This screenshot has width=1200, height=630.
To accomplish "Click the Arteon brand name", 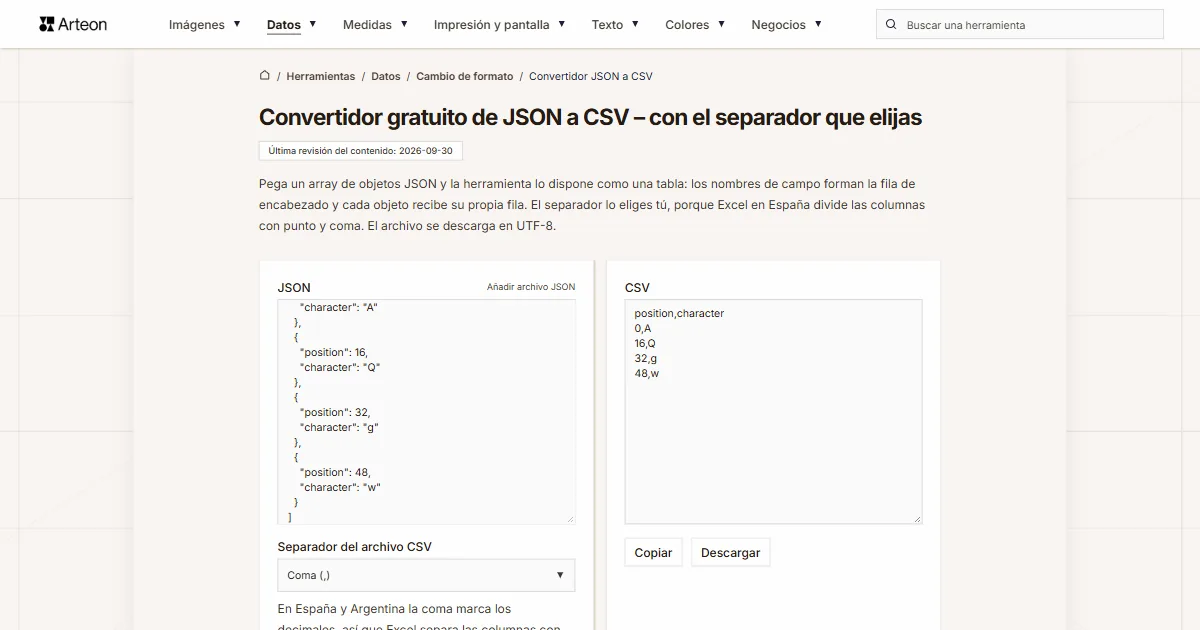I will click(x=83, y=24).
